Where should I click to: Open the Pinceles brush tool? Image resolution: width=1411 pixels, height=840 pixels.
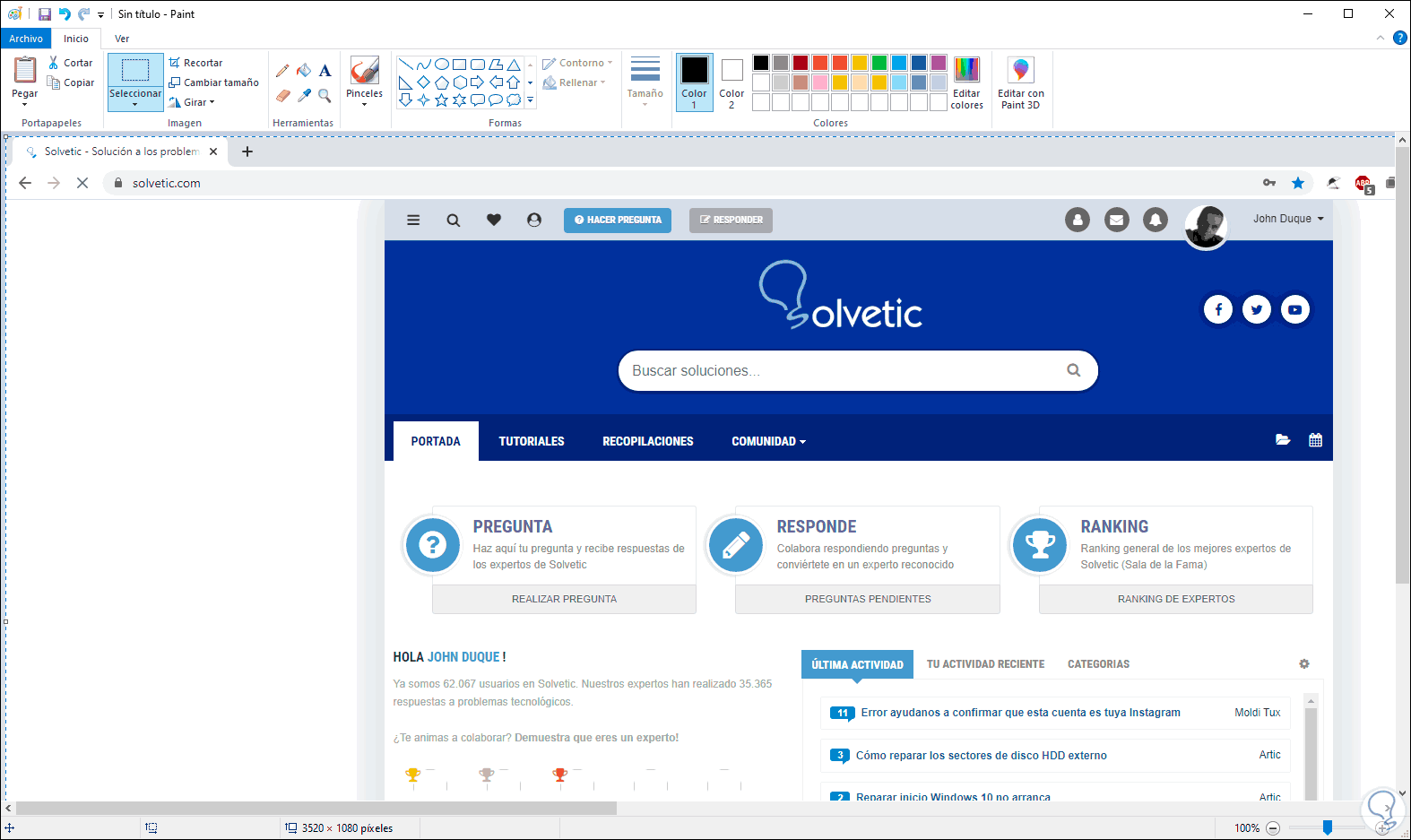pos(364,71)
